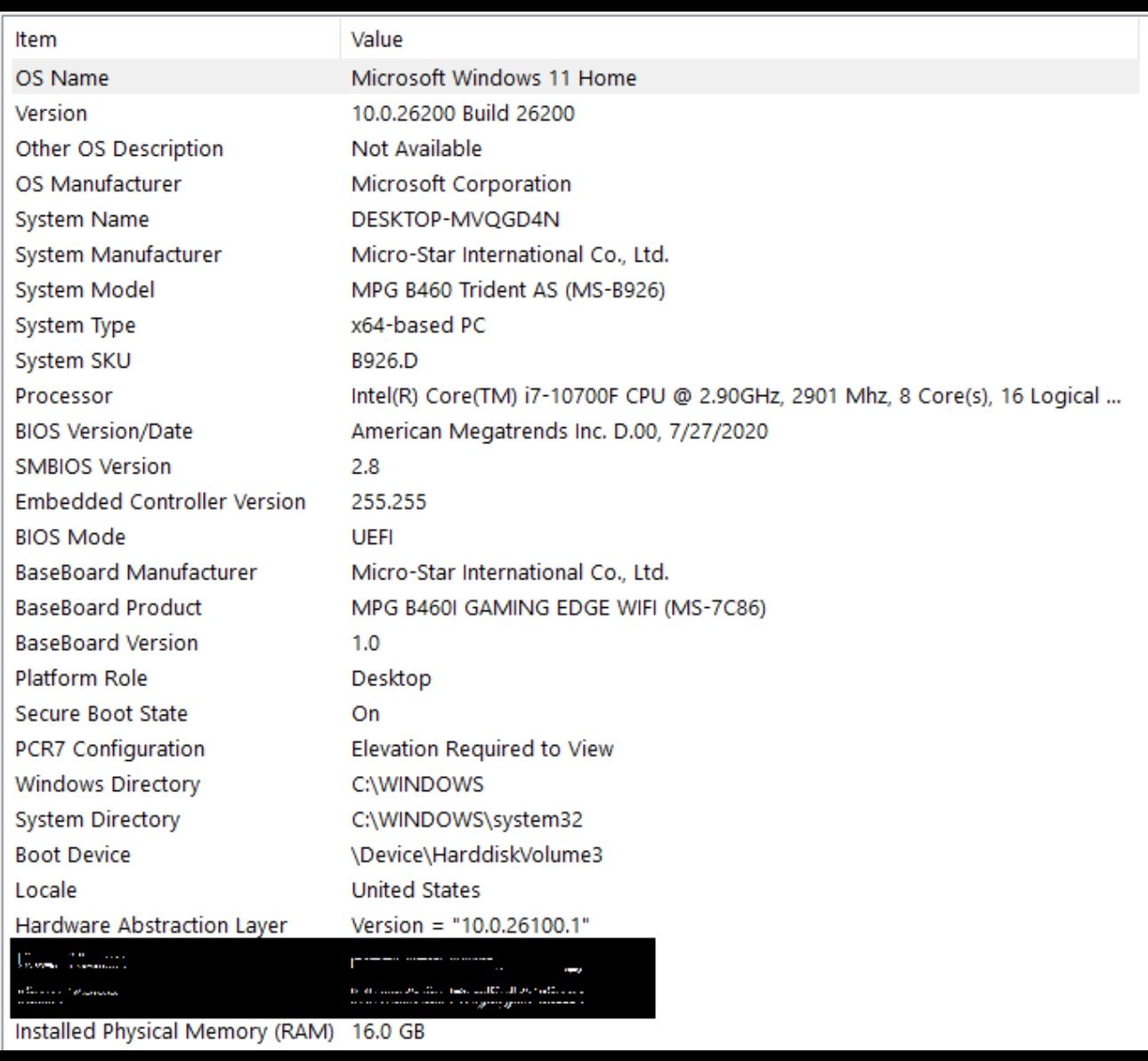Click the "16.0 GB" value
The height and width of the screenshot is (1061, 1148).
(388, 1032)
